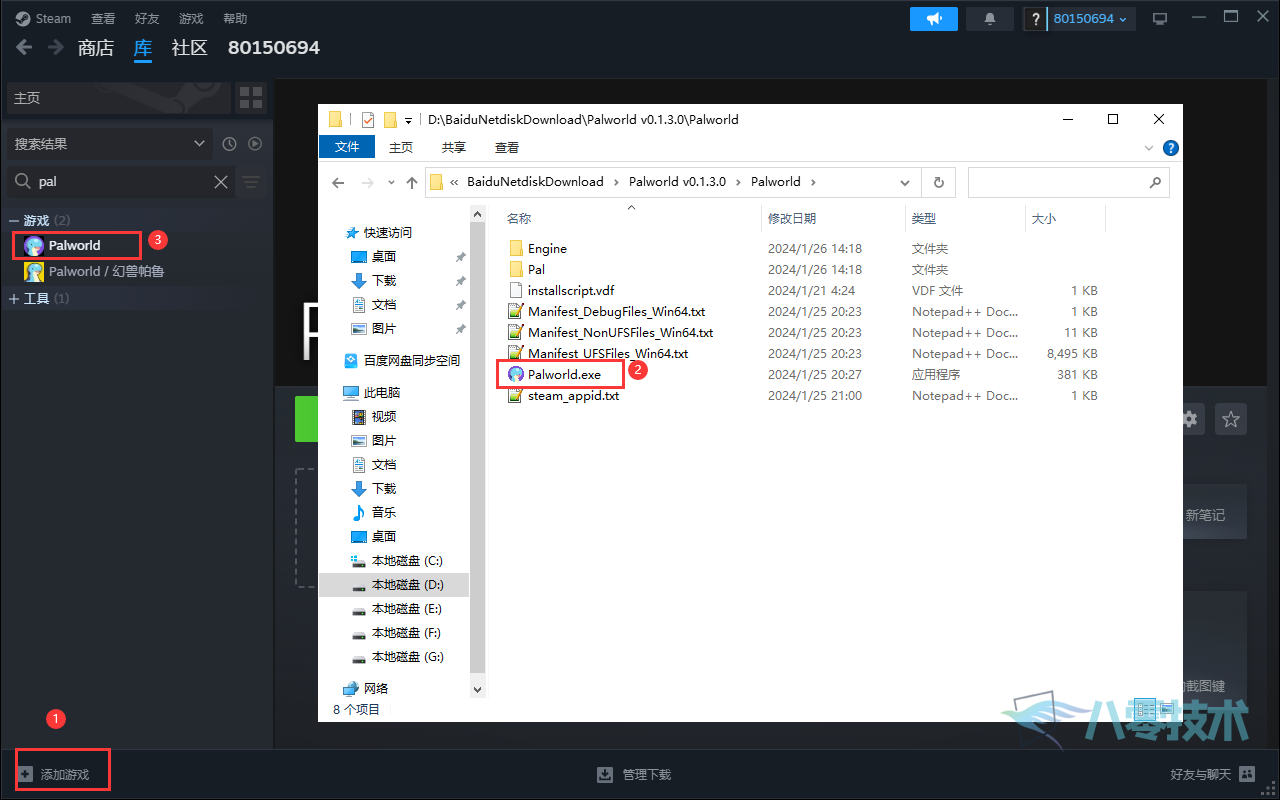
Task: Open the 游戏 menu in Steam
Action: [191, 19]
